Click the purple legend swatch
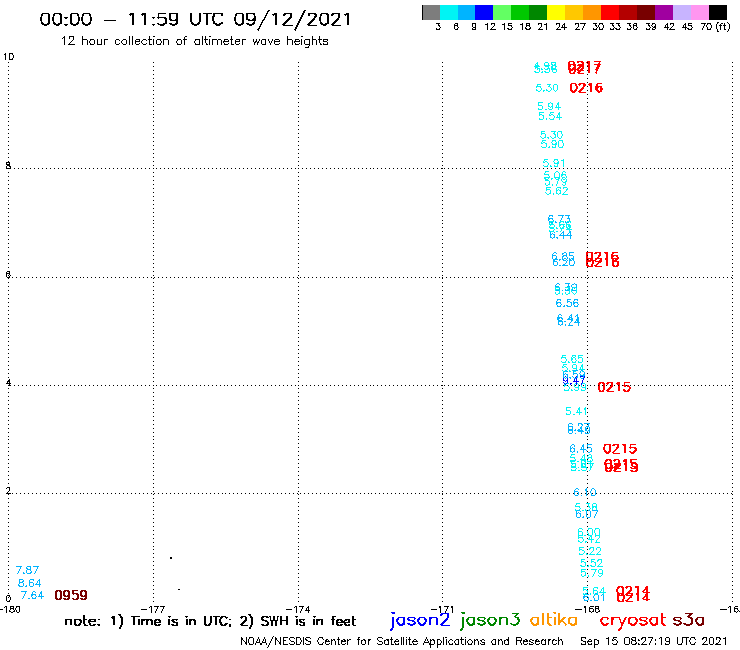This screenshot has width=740, height=650. [x=664, y=12]
